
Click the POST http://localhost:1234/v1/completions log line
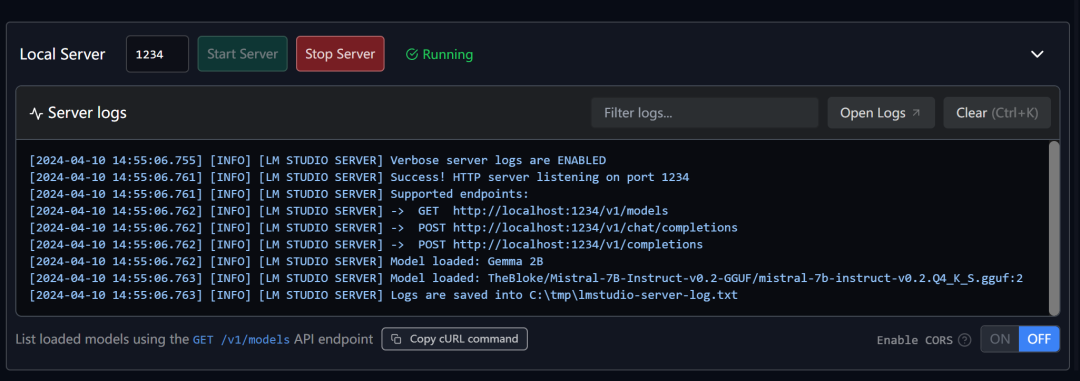[x=366, y=245]
